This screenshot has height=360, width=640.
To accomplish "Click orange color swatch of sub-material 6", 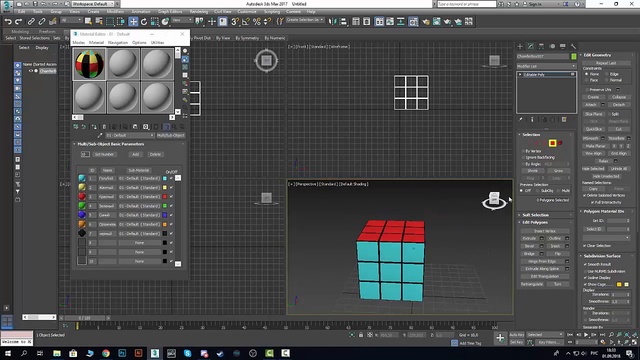I will tap(165, 224).
